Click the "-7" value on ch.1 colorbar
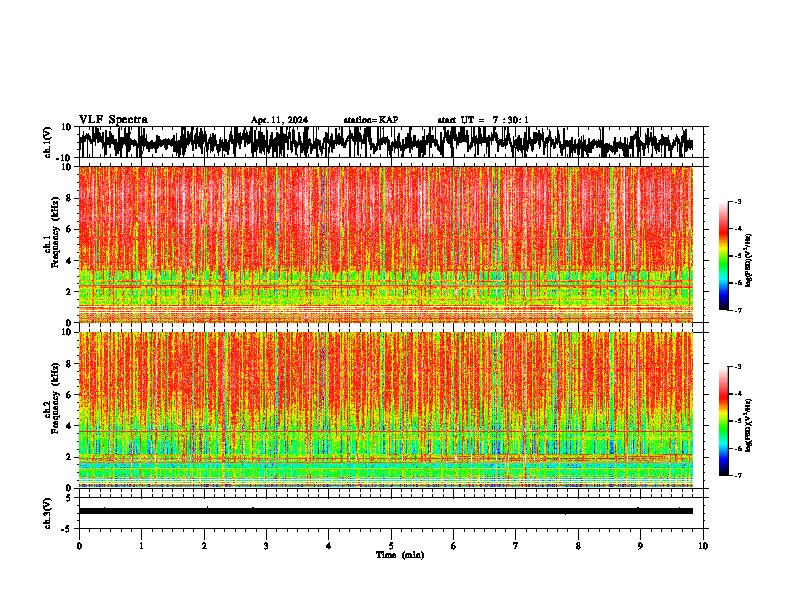 click(x=737, y=310)
